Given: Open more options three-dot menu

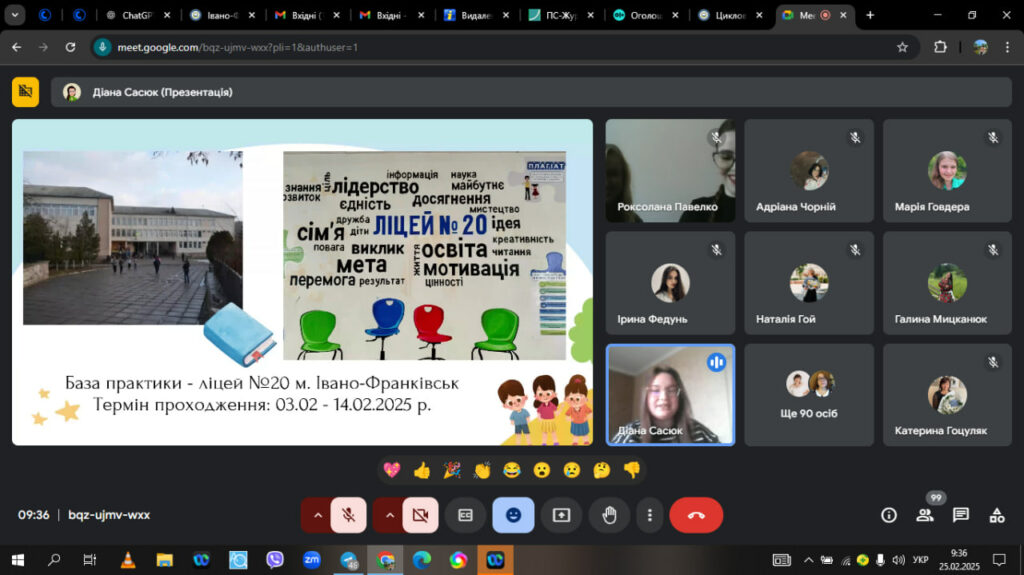Looking at the screenshot, I should coord(649,515).
